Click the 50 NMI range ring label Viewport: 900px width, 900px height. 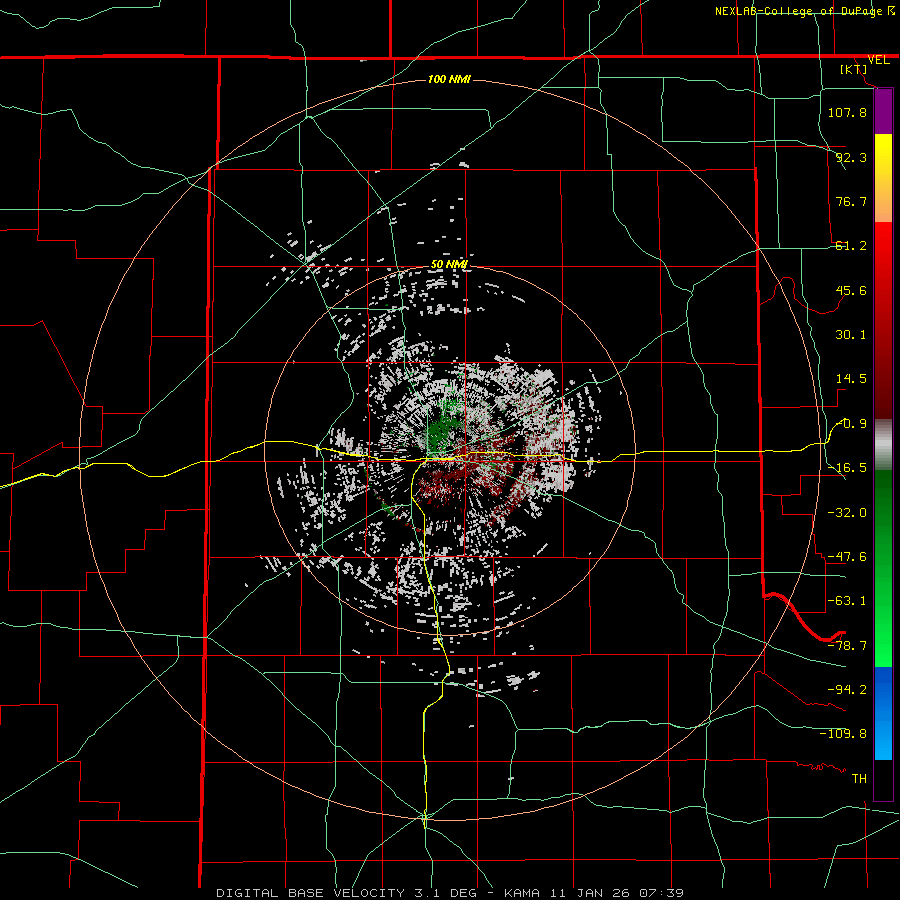tap(449, 264)
